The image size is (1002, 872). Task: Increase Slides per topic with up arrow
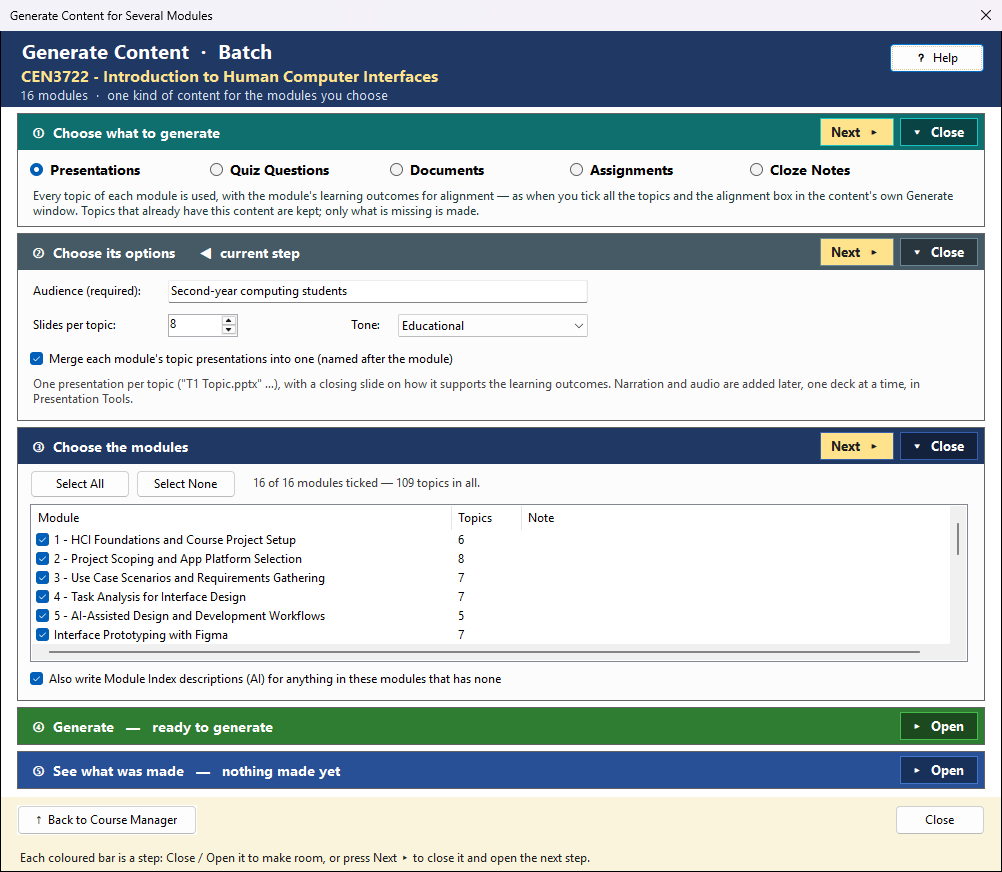[x=229, y=320]
